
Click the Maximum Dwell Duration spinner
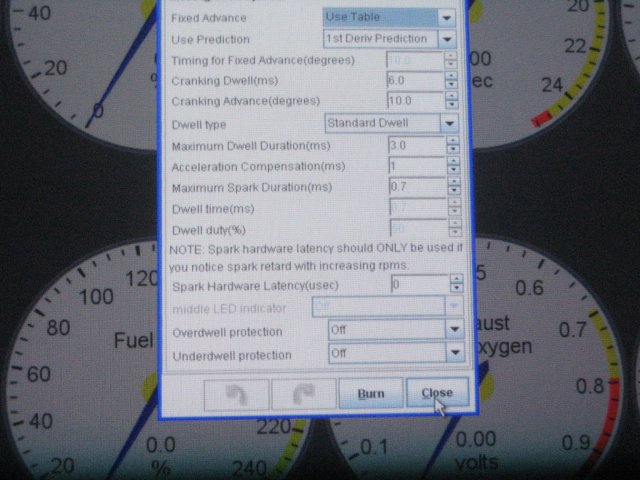click(x=452, y=146)
